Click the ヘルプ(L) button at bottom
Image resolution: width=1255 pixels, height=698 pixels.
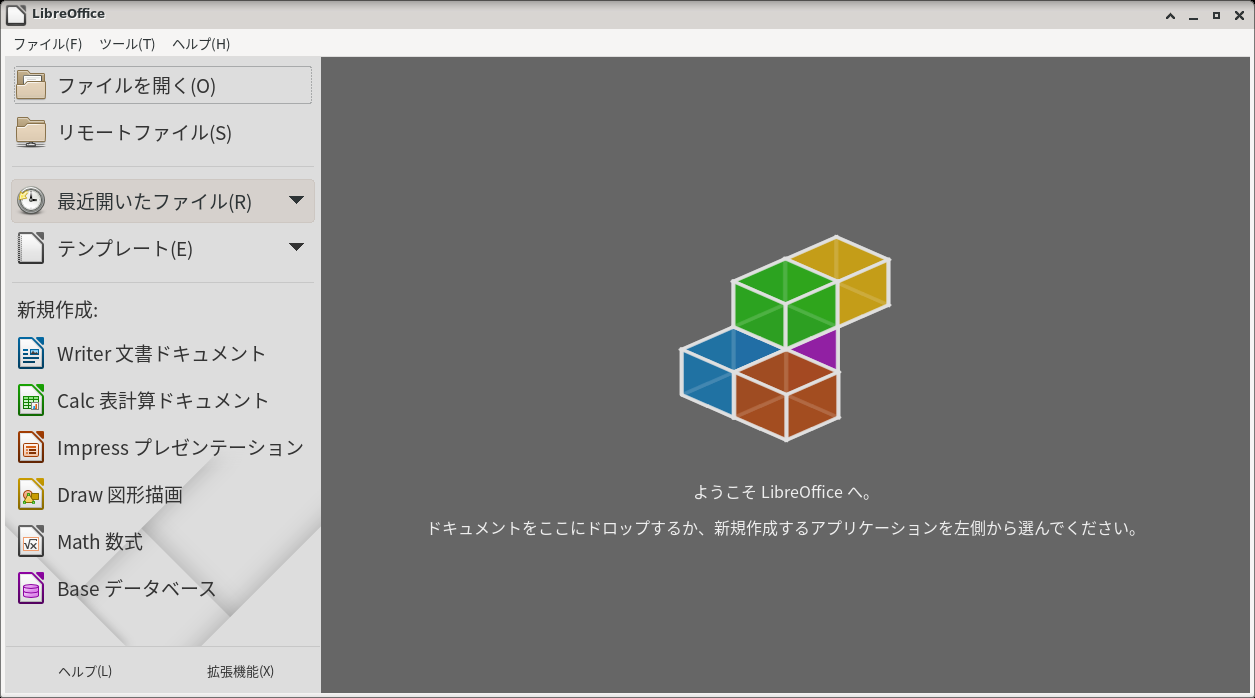click(85, 672)
